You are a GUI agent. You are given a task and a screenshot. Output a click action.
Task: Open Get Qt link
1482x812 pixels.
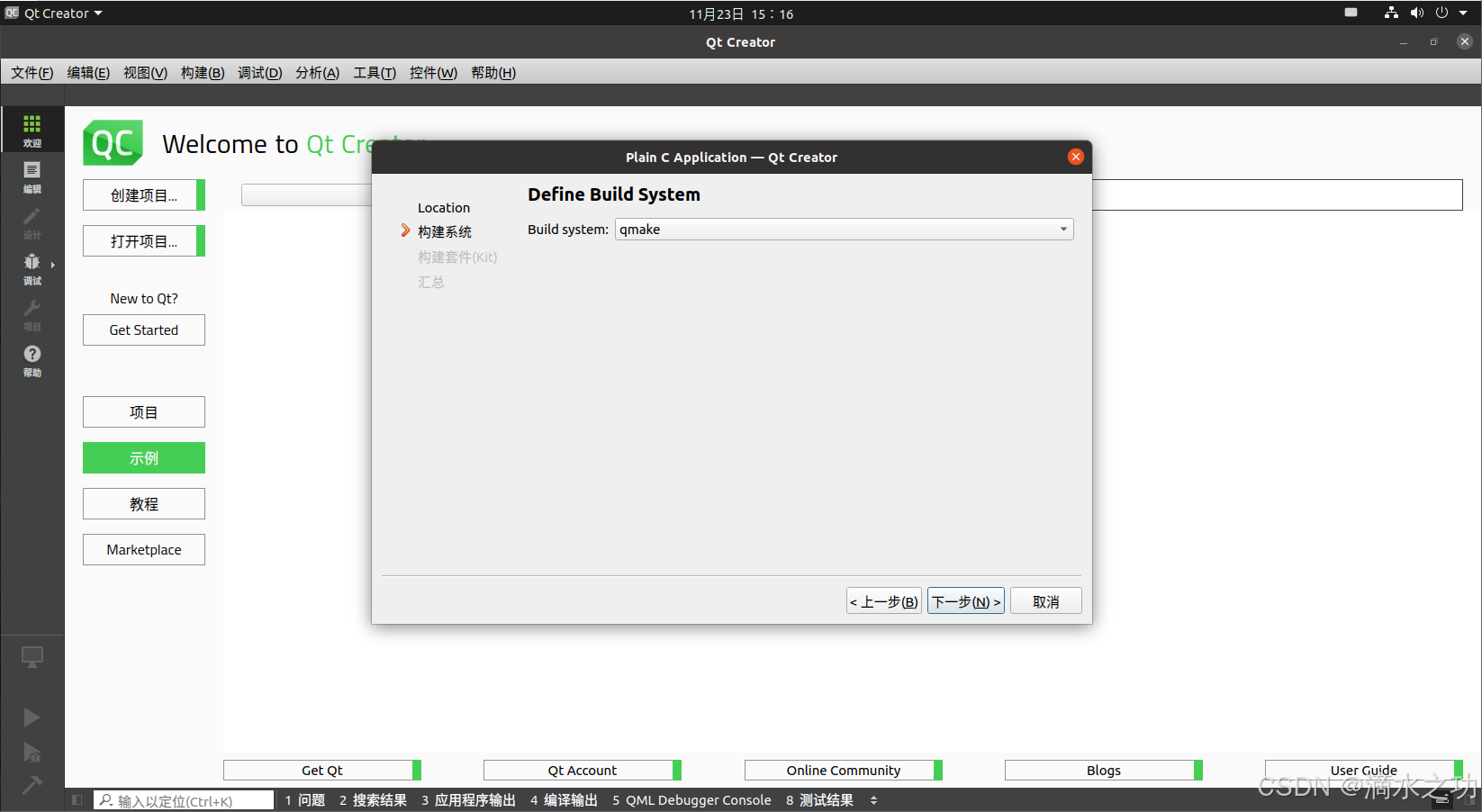[322, 771]
